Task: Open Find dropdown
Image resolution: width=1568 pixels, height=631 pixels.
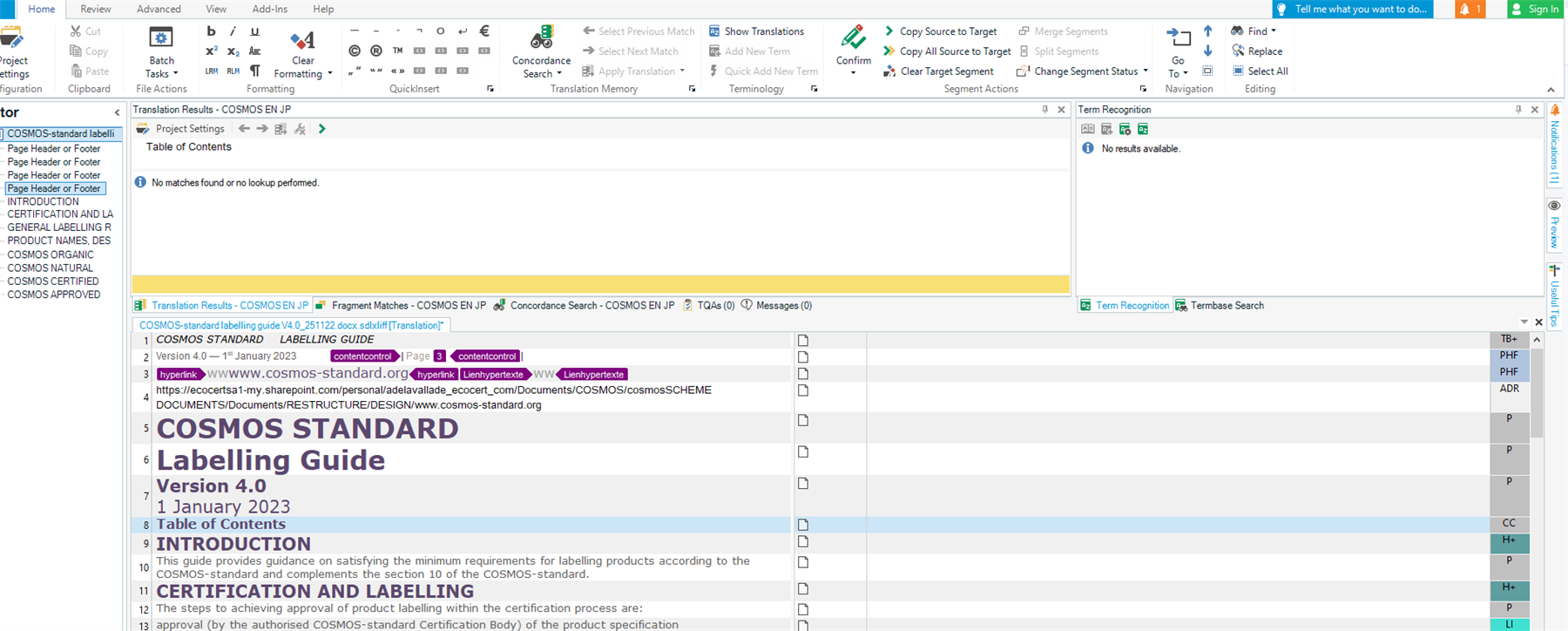Action: pos(1254,31)
